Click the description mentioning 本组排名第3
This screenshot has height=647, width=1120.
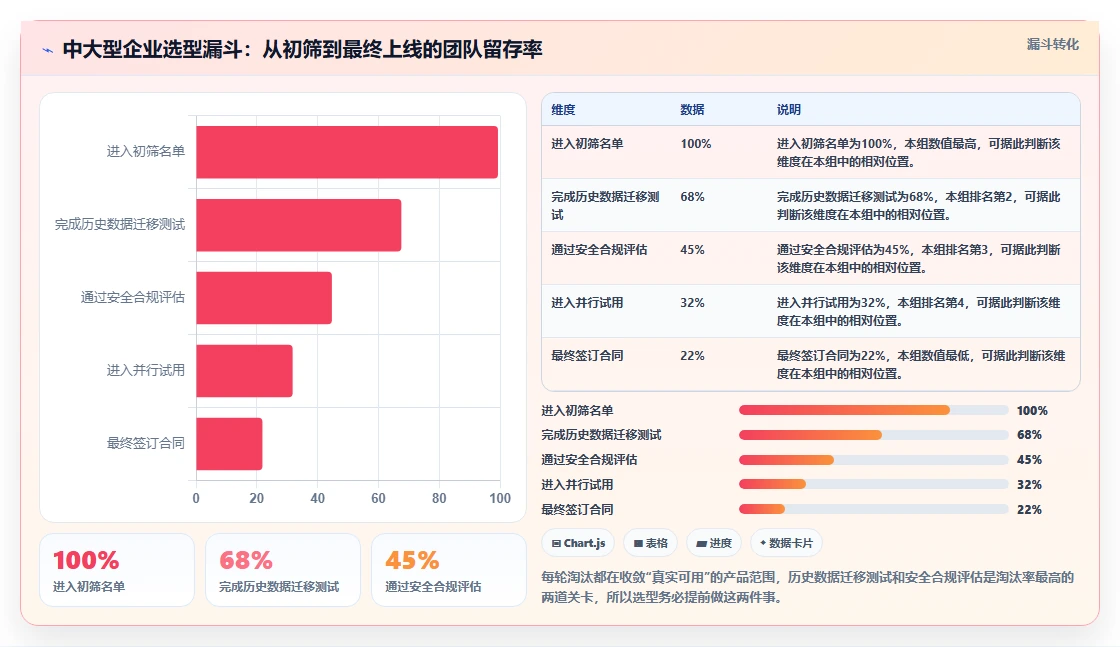pyautogui.click(x=919, y=259)
